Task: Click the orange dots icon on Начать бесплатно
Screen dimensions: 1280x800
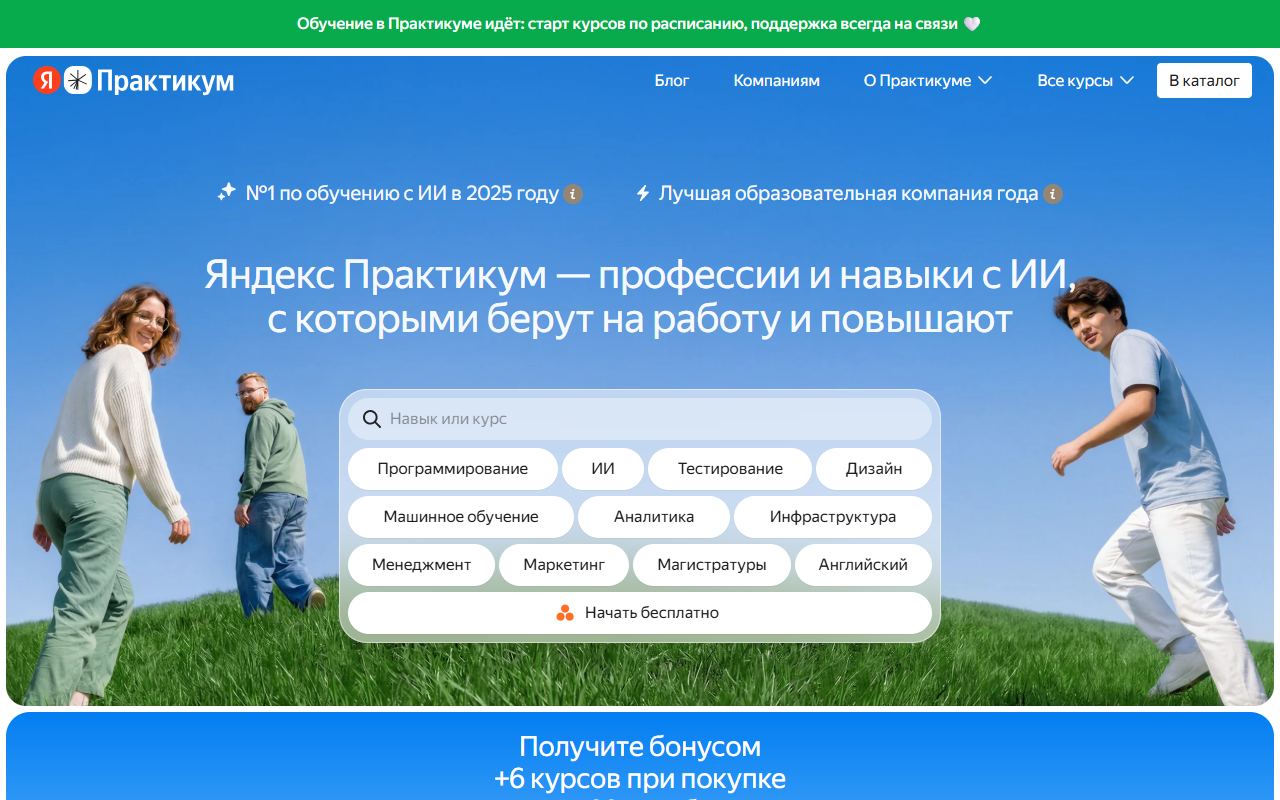Action: click(565, 613)
